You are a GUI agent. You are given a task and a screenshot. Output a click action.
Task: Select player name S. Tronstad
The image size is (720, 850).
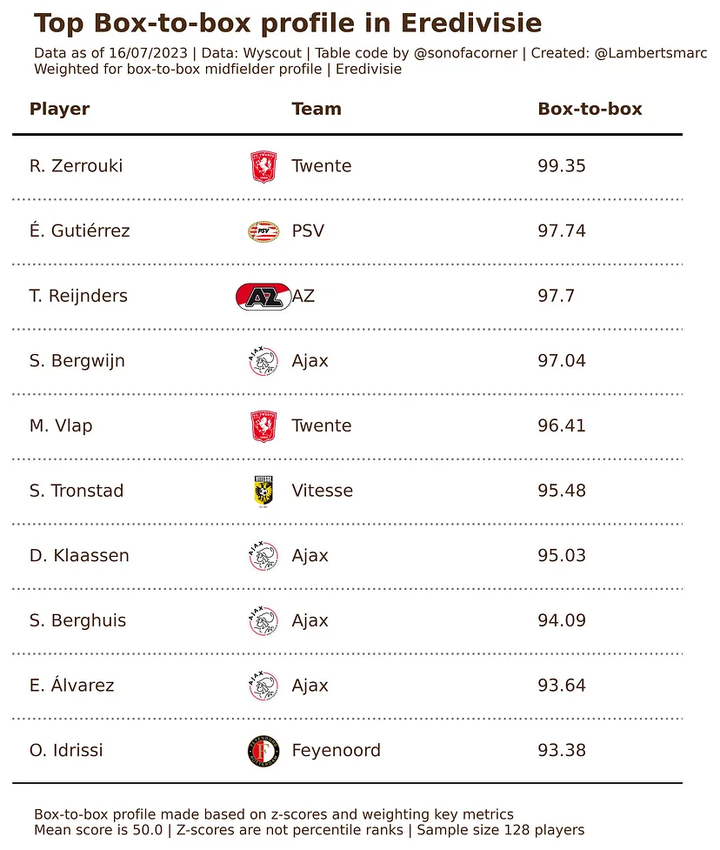76,491
